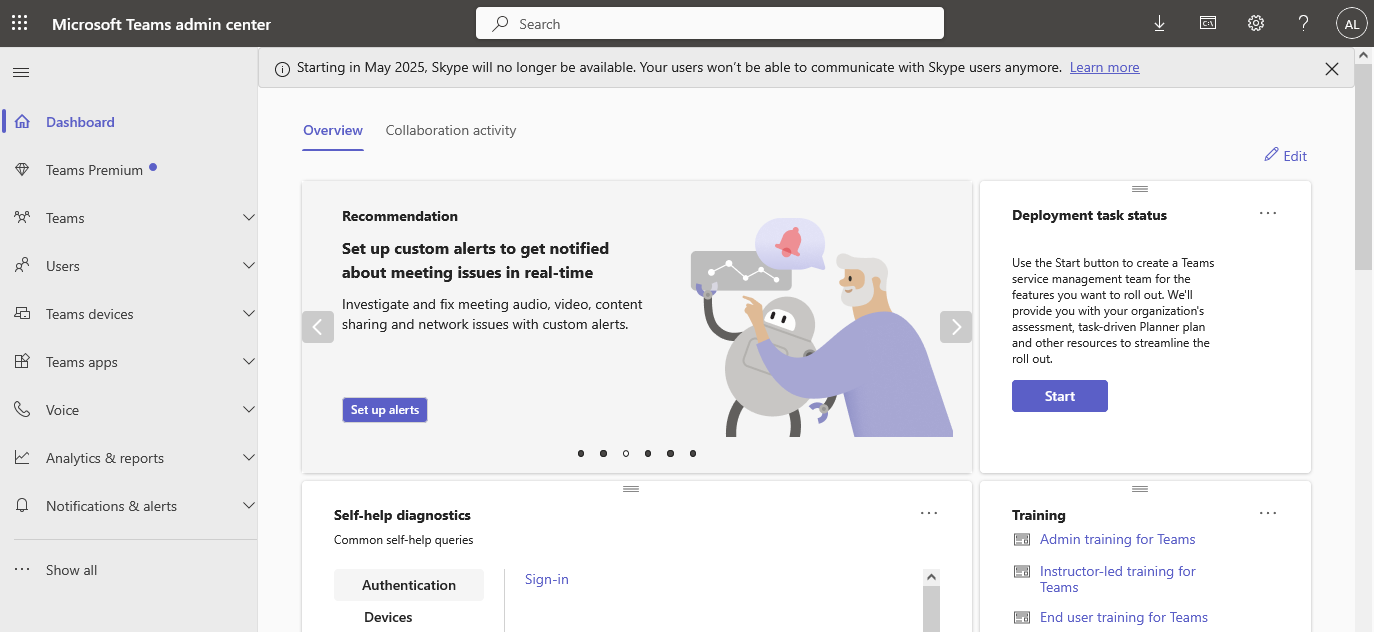Viewport: 1374px width, 632px height.
Task: Click the Set up alerts button
Action: point(385,410)
